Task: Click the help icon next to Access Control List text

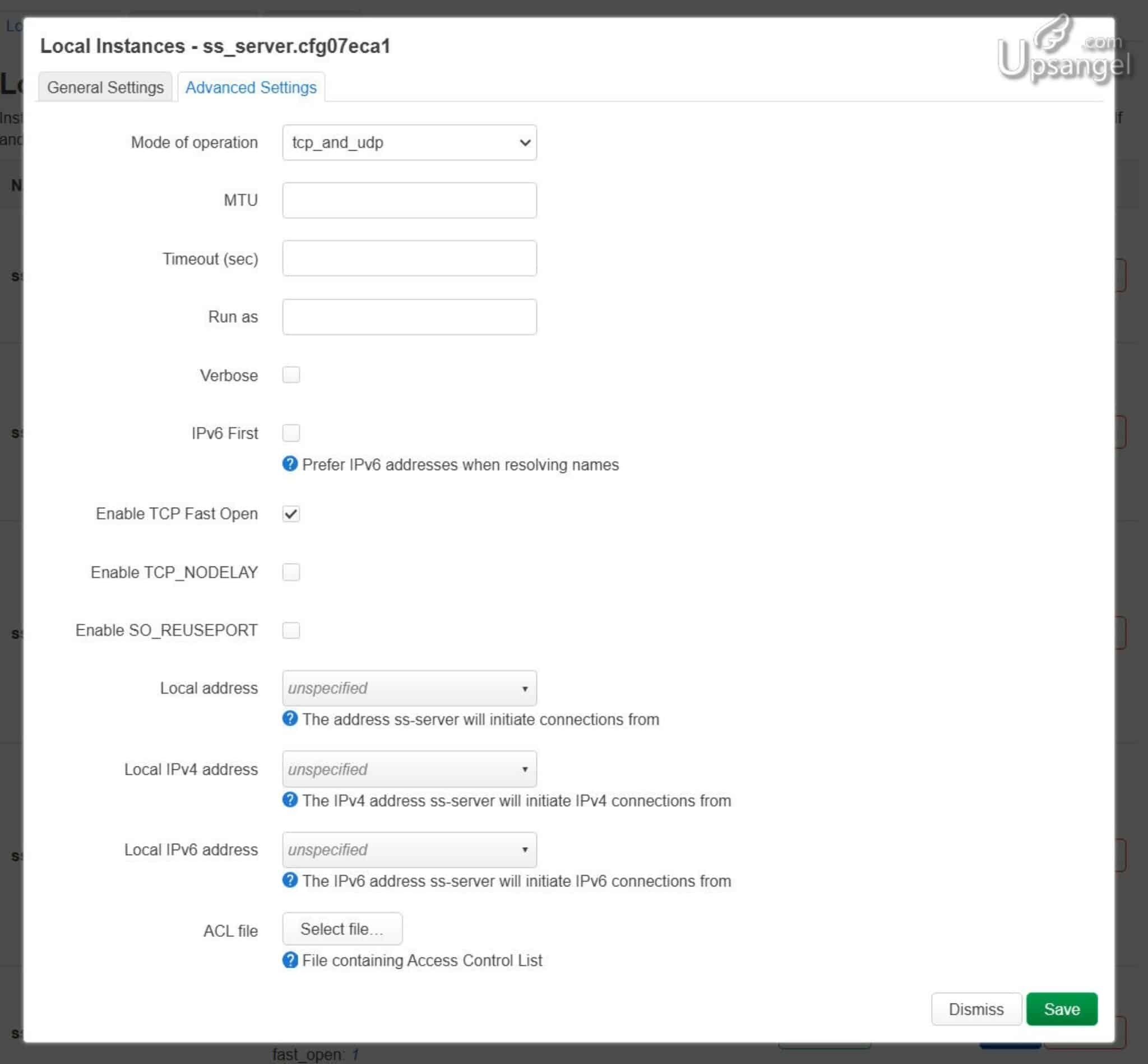Action: point(290,960)
